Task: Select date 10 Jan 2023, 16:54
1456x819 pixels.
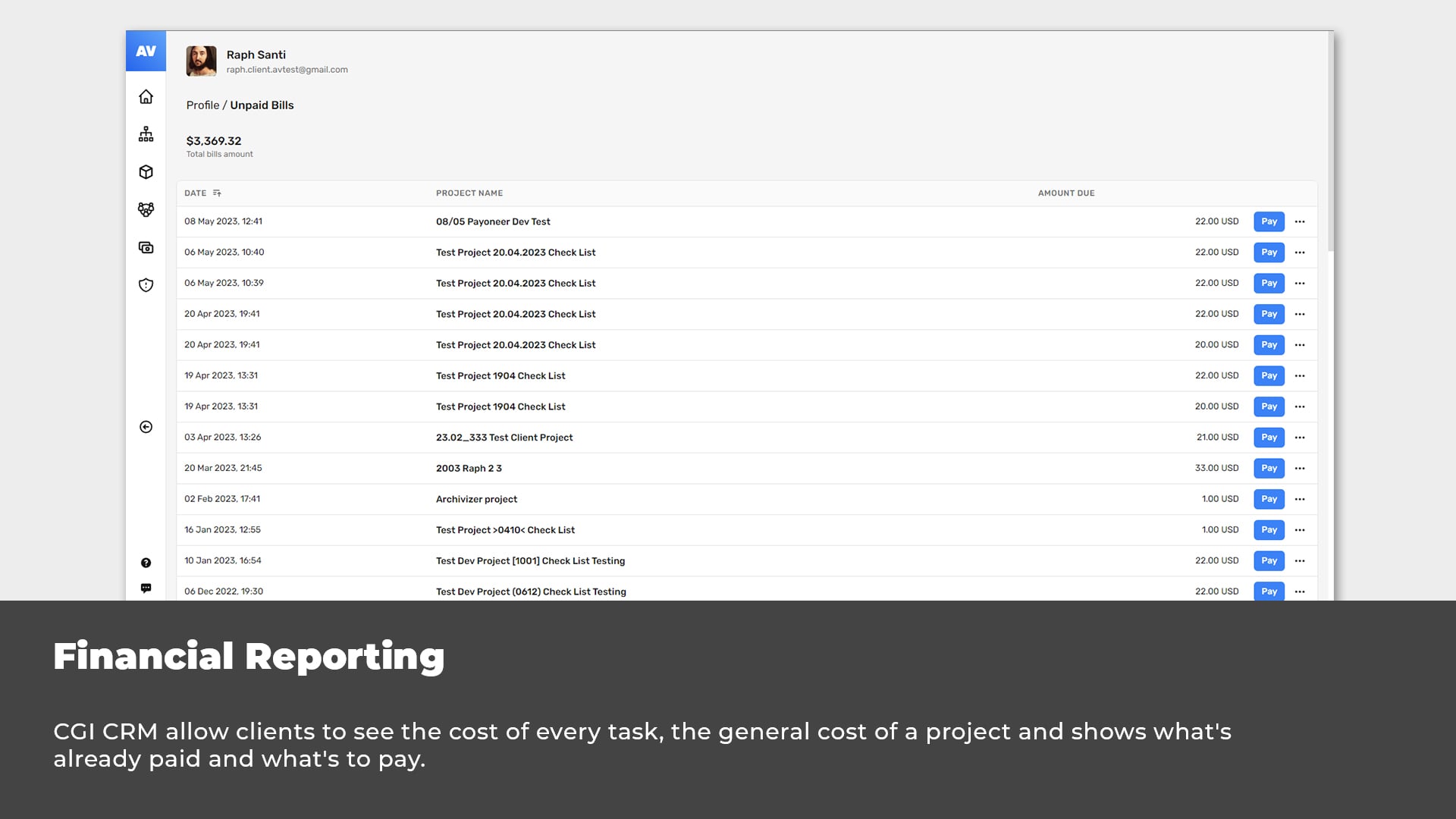Action: tap(222, 560)
